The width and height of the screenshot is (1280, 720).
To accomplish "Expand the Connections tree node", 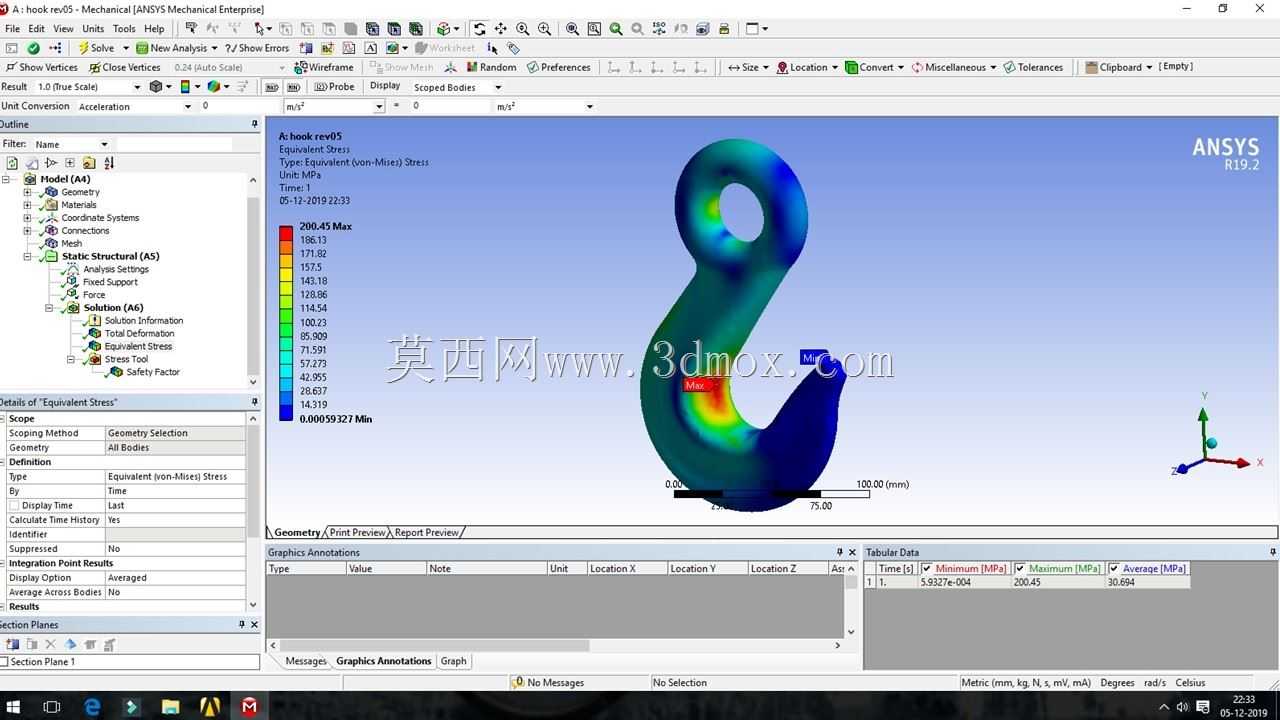I will pyautogui.click(x=28, y=231).
